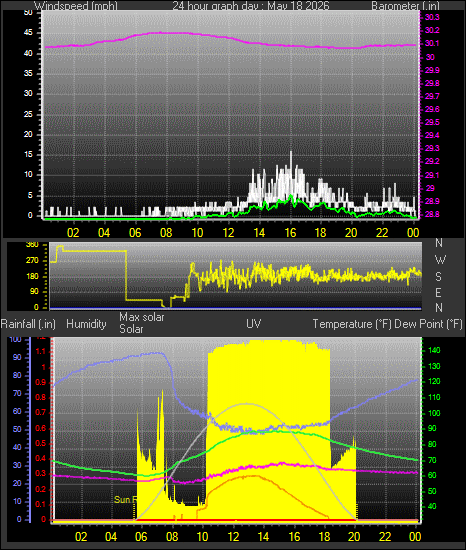Screen dimensions: 466x550
Task: Click the Windspeed (mph) axis title
Action: click(76, 6)
